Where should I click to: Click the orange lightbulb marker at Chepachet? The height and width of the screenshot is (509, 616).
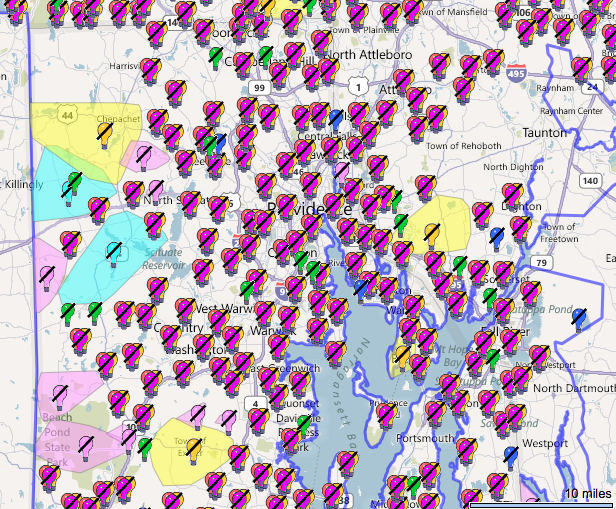tap(104, 135)
